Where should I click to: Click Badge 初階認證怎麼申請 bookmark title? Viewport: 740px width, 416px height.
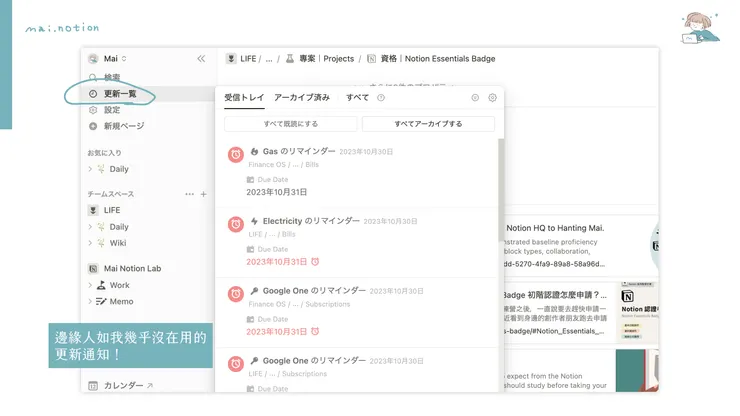[x=555, y=295]
